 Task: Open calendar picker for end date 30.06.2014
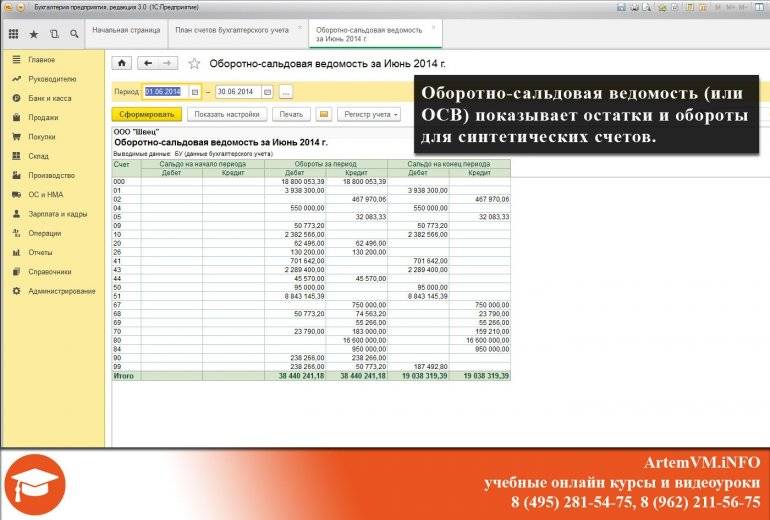coord(267,92)
